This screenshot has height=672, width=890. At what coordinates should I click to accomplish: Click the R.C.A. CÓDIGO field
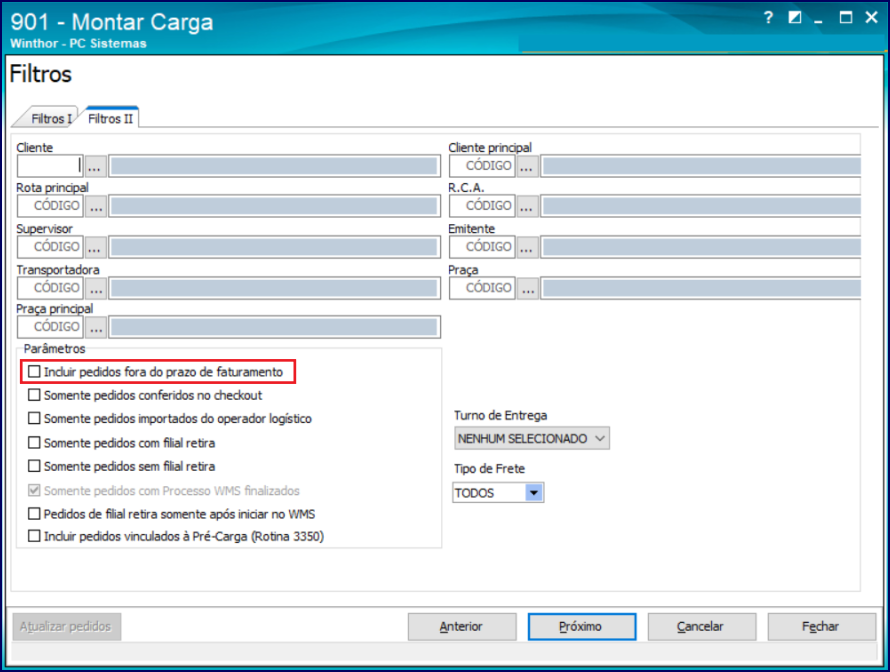click(482, 205)
